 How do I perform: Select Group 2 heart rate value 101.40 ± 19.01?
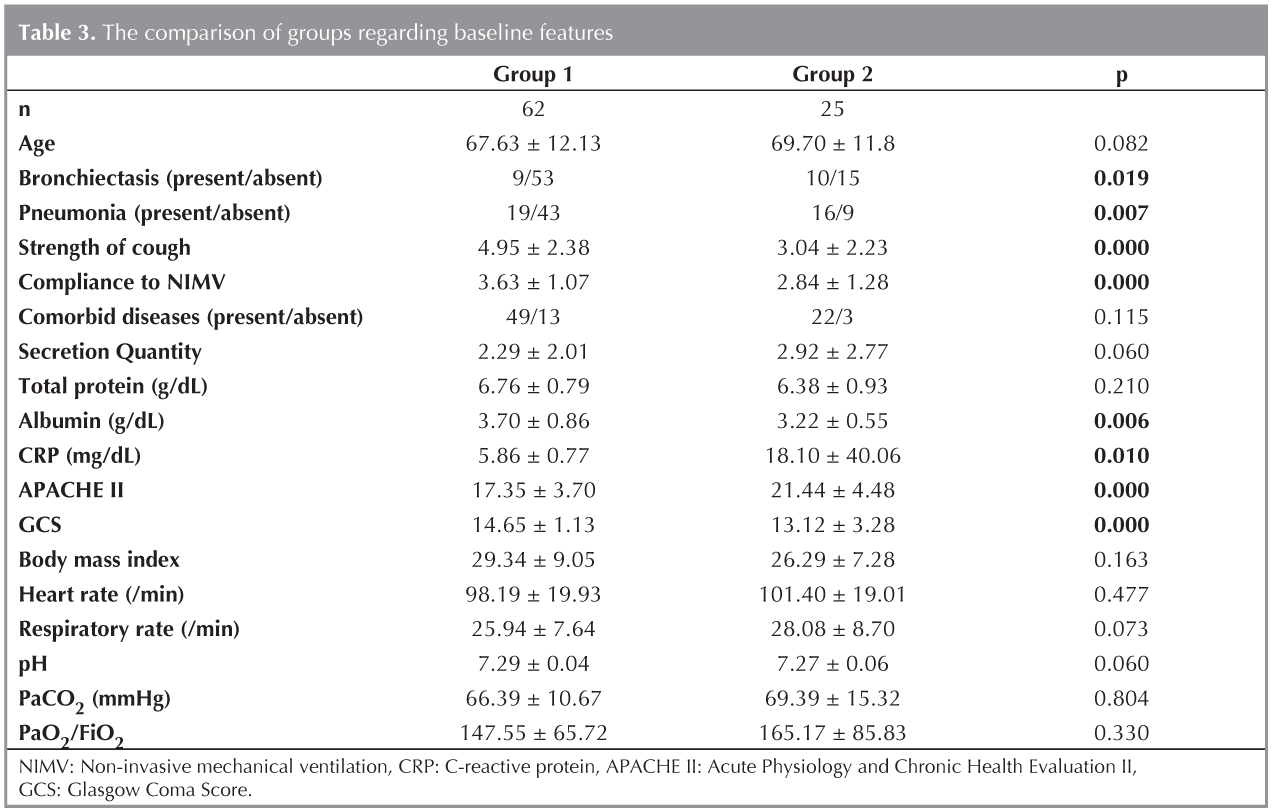(x=832, y=594)
